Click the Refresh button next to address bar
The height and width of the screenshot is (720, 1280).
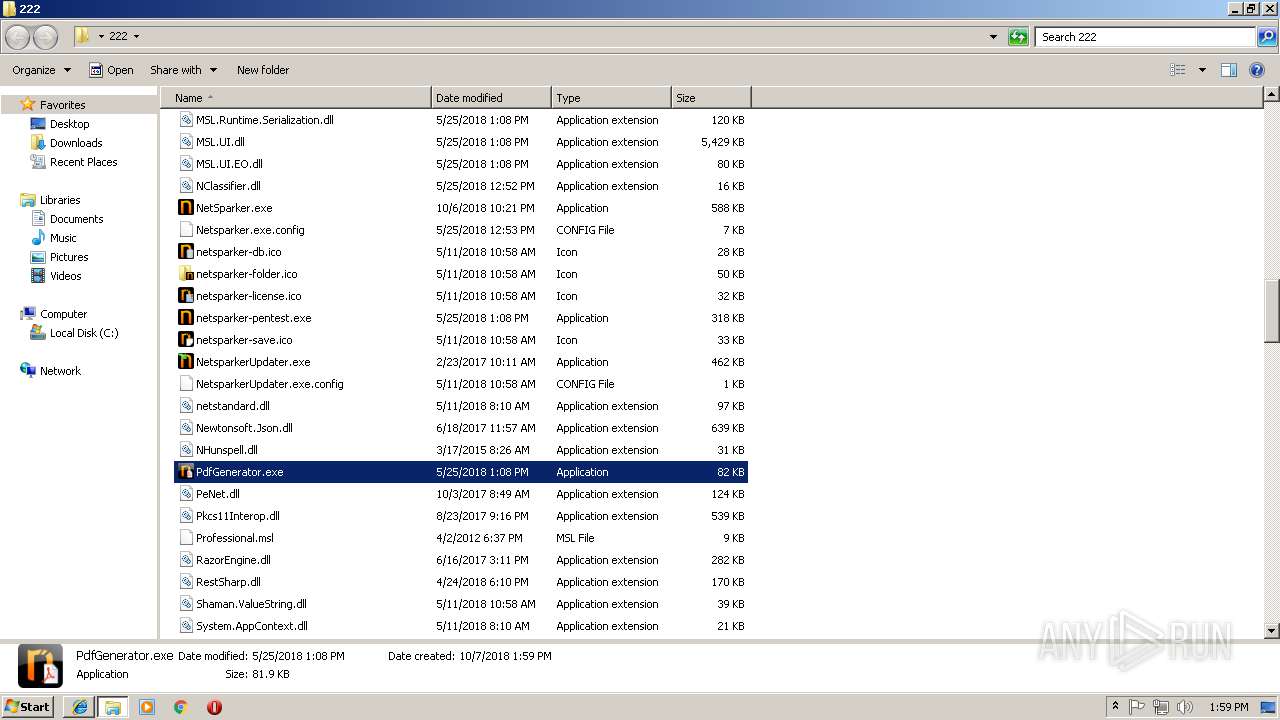click(1018, 37)
